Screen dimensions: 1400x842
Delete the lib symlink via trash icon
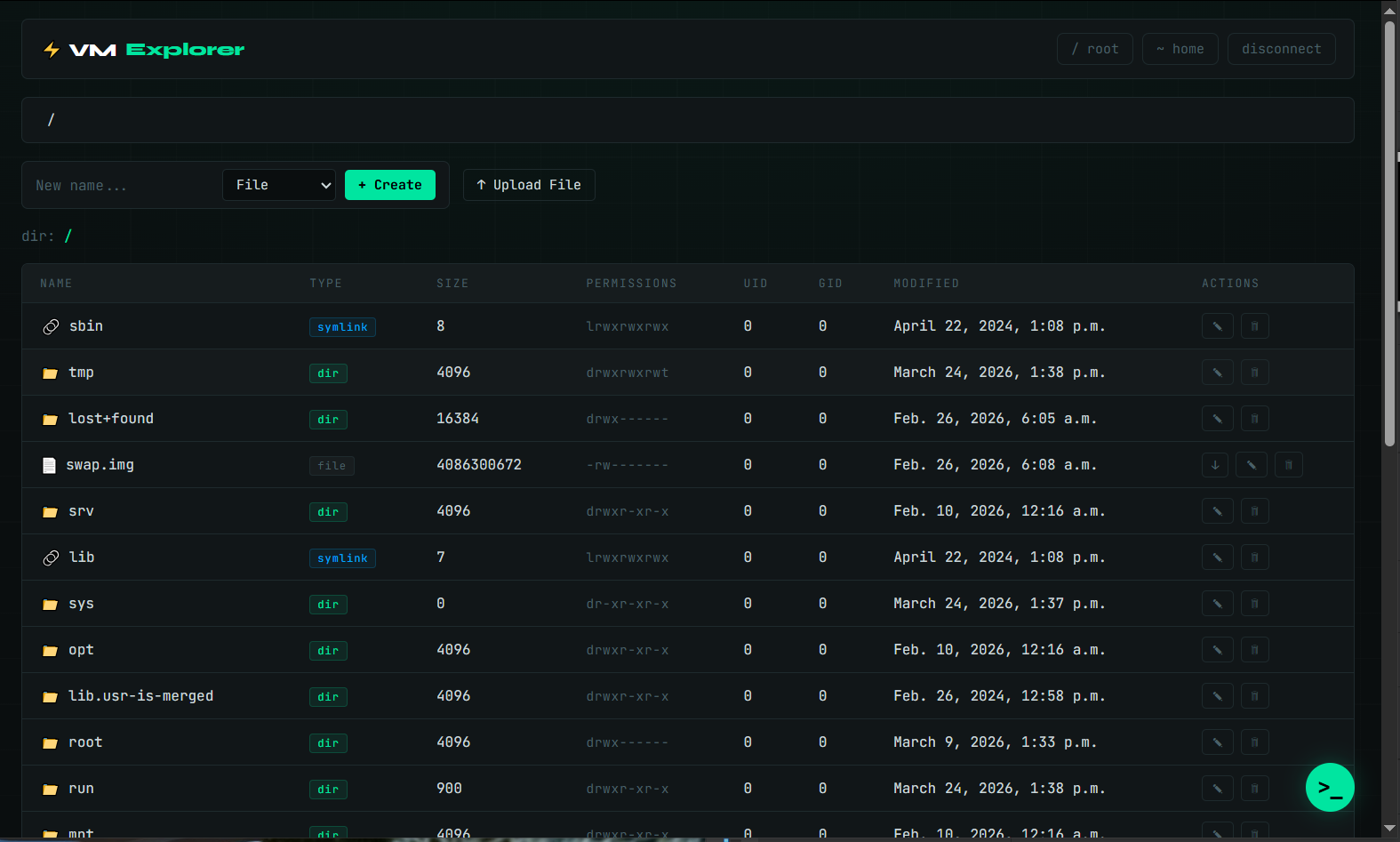(1254, 557)
